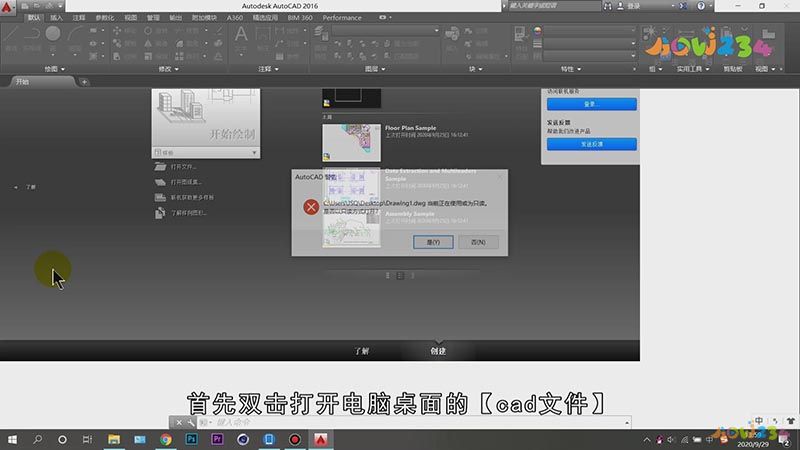Click the command line customize wrench icon
Screen dimensions: 800x450
(191, 422)
